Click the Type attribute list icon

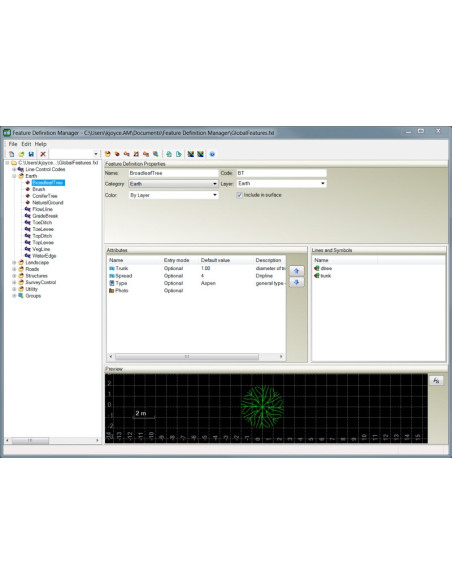(x=112, y=283)
